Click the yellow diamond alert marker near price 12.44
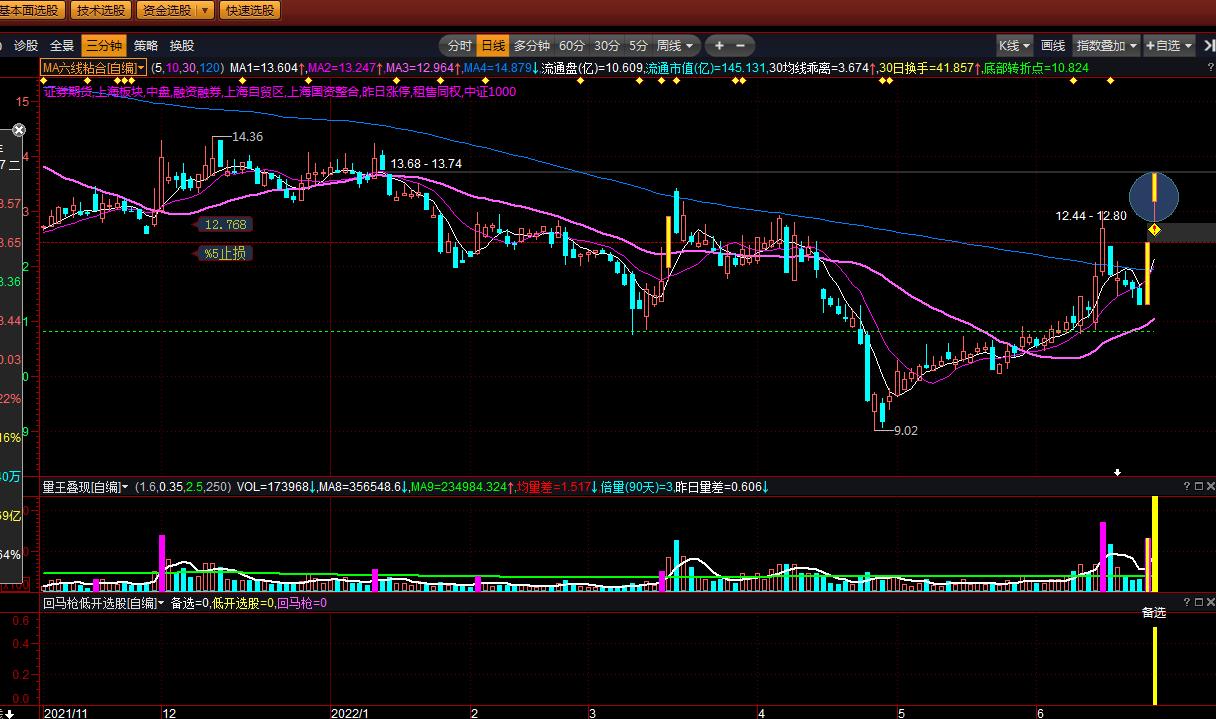This screenshot has height=719, width=1216. 1153,230
